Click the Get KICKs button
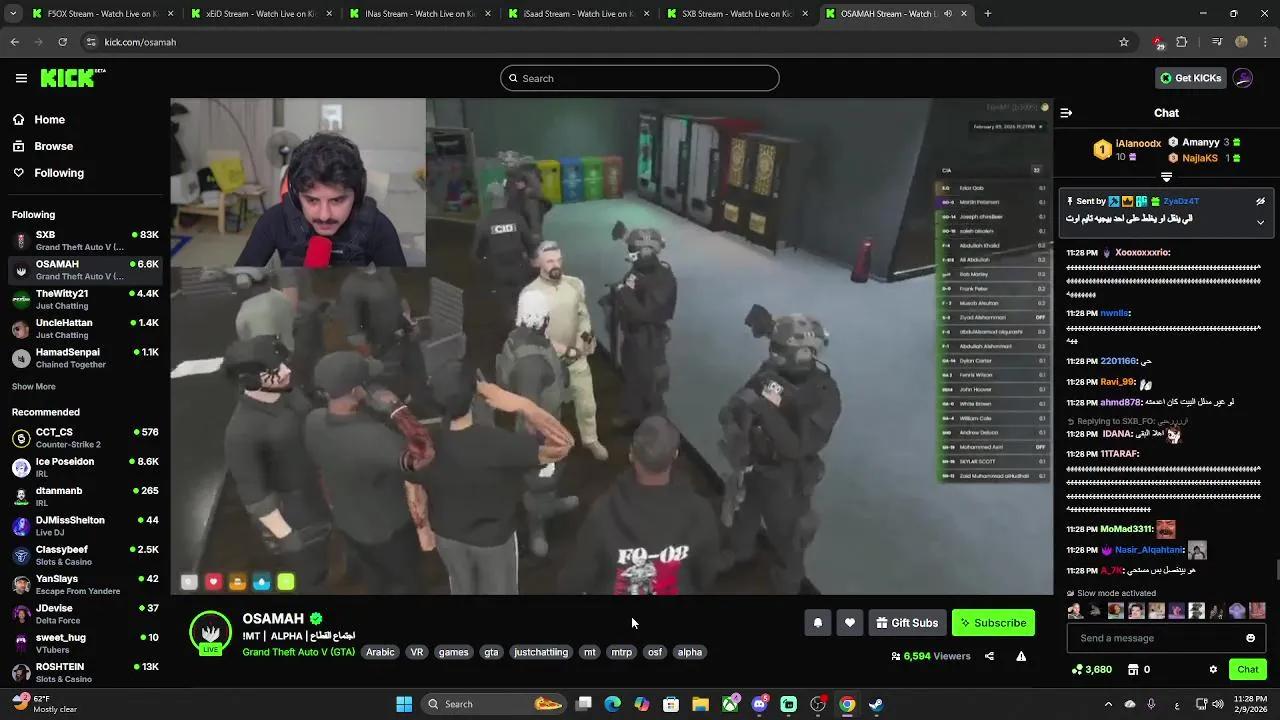This screenshot has width=1280, height=720. 1190,78
